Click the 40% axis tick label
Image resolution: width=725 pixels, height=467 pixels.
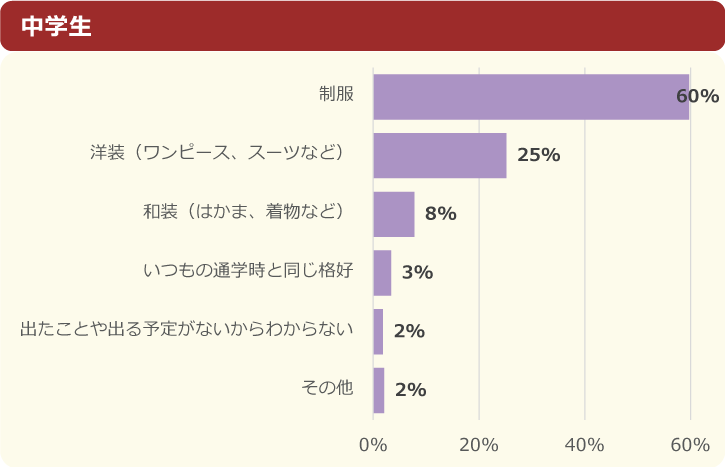584,445
